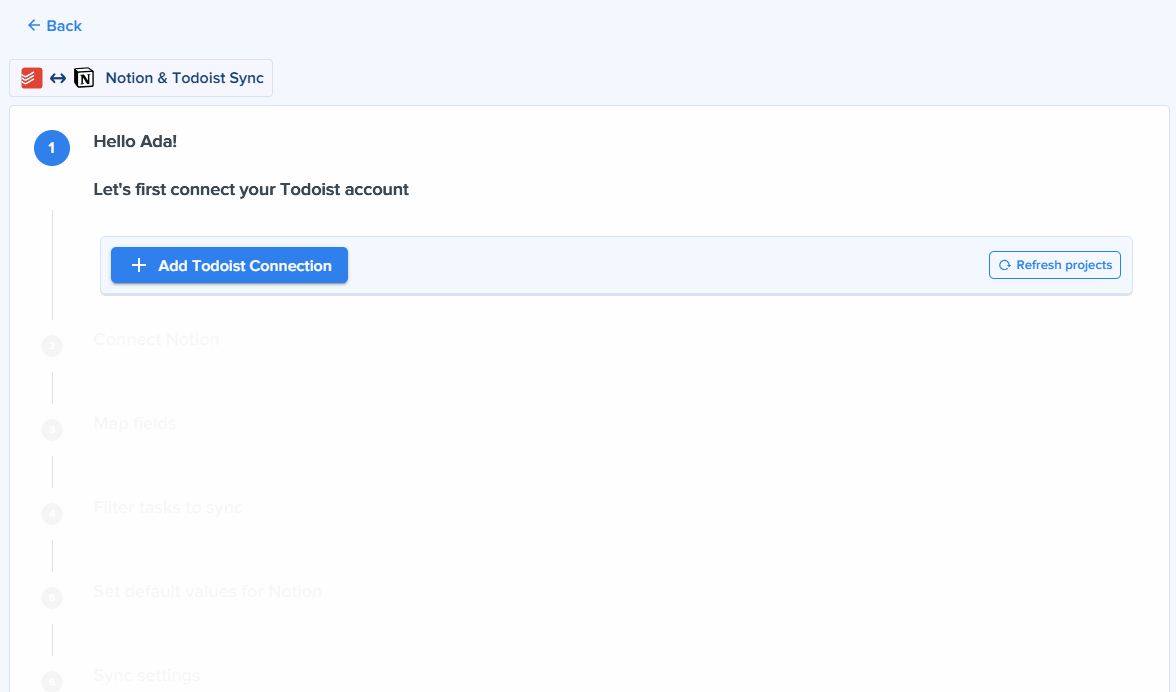Select step 4 circle indicator

coord(52,514)
